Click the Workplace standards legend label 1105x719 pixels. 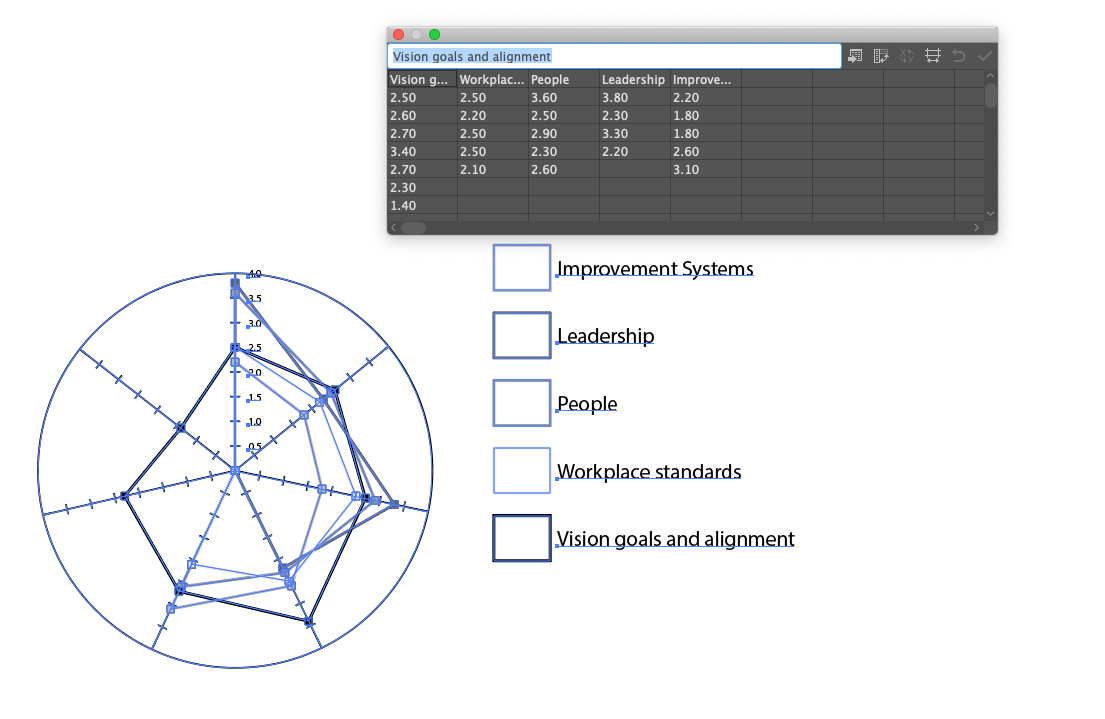[x=648, y=471]
